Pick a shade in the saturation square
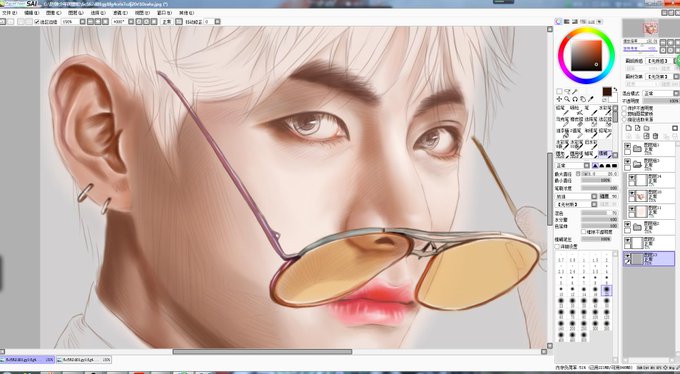680x374 pixels. [586, 56]
